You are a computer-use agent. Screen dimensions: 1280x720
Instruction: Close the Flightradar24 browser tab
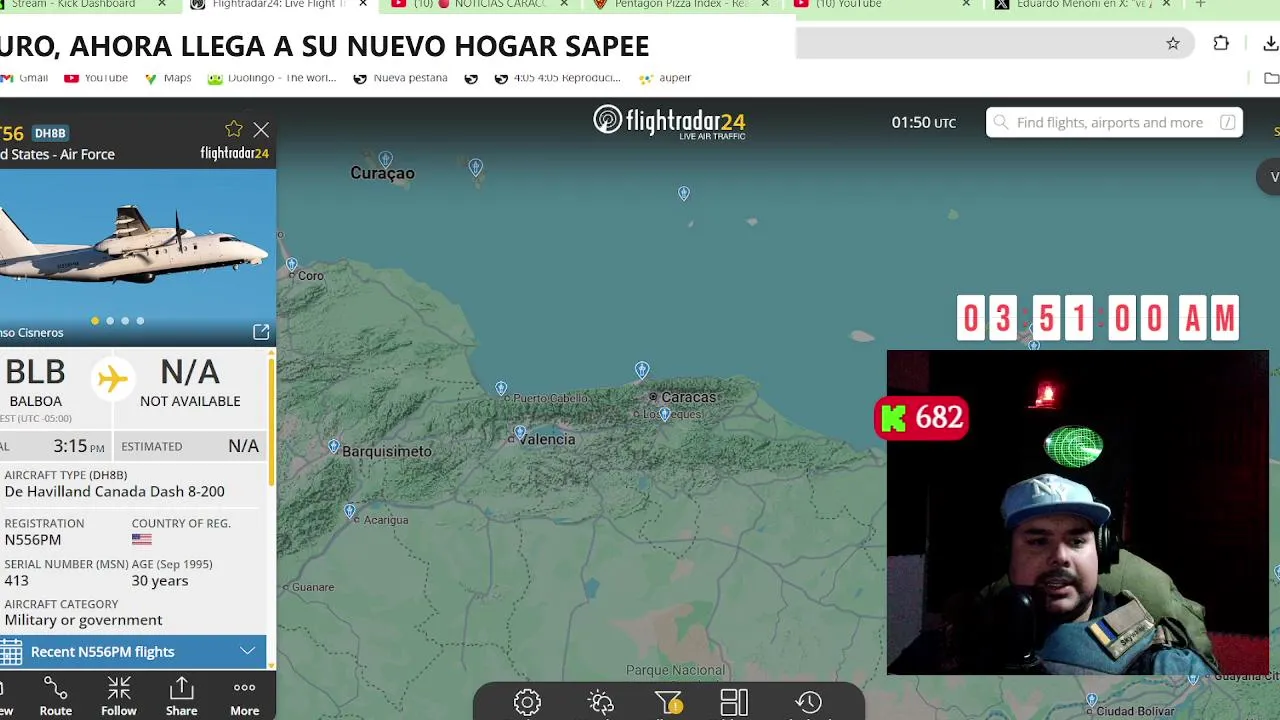click(x=363, y=4)
